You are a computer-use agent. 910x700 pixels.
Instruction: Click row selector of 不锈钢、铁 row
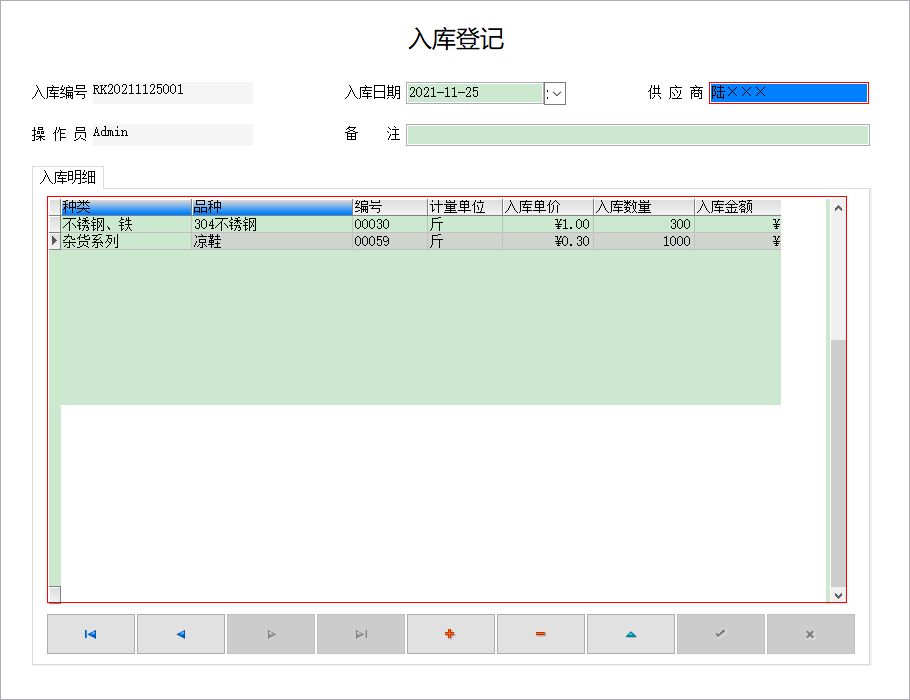[x=55, y=224]
